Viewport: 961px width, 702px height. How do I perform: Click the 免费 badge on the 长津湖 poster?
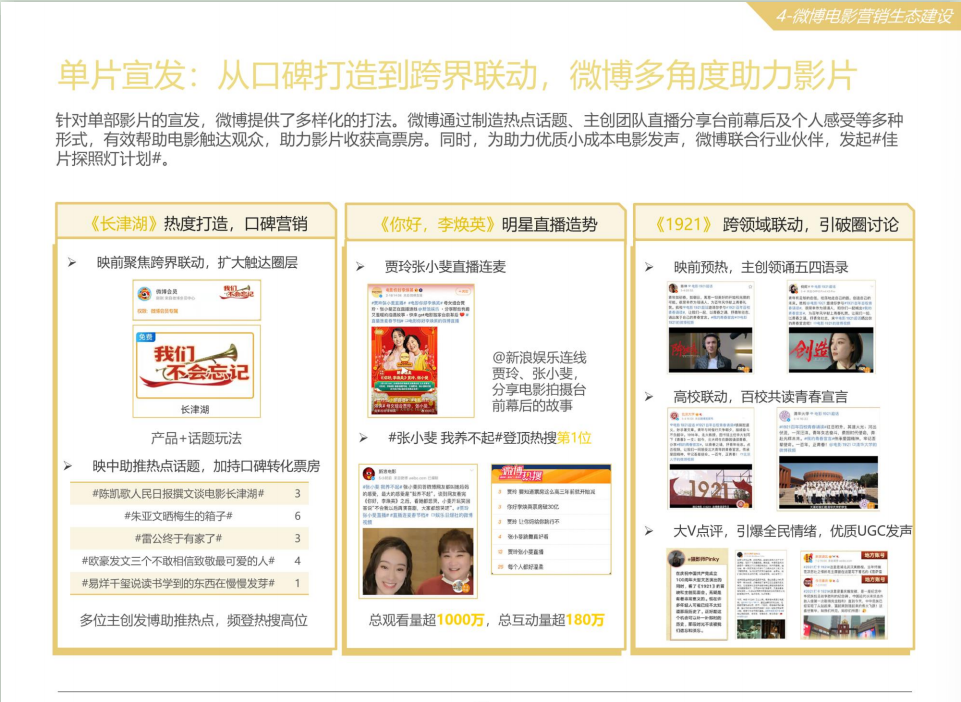coord(146,337)
